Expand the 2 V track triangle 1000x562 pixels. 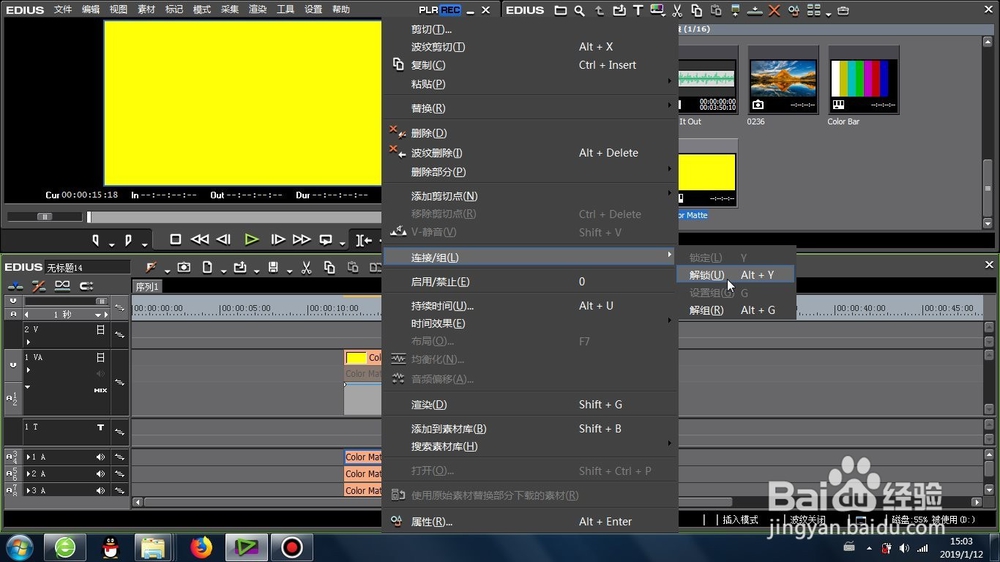(28, 342)
